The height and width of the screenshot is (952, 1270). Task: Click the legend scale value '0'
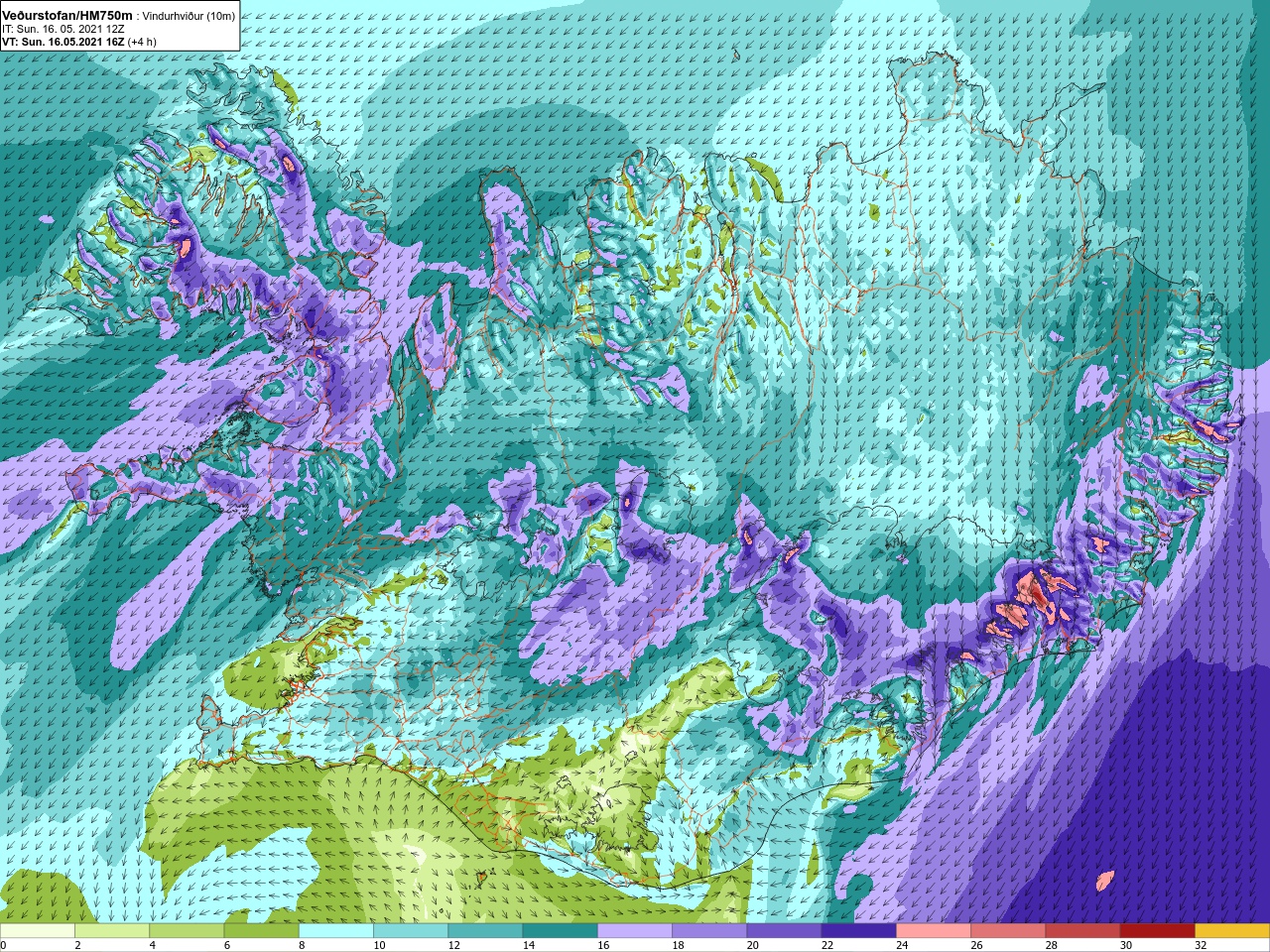(x=3, y=945)
